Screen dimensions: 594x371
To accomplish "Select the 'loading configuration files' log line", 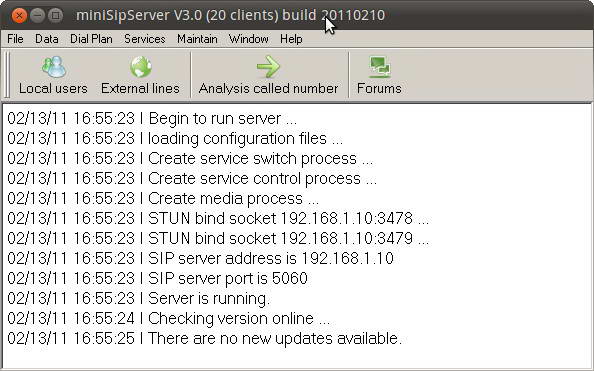I will pyautogui.click(x=175, y=139).
